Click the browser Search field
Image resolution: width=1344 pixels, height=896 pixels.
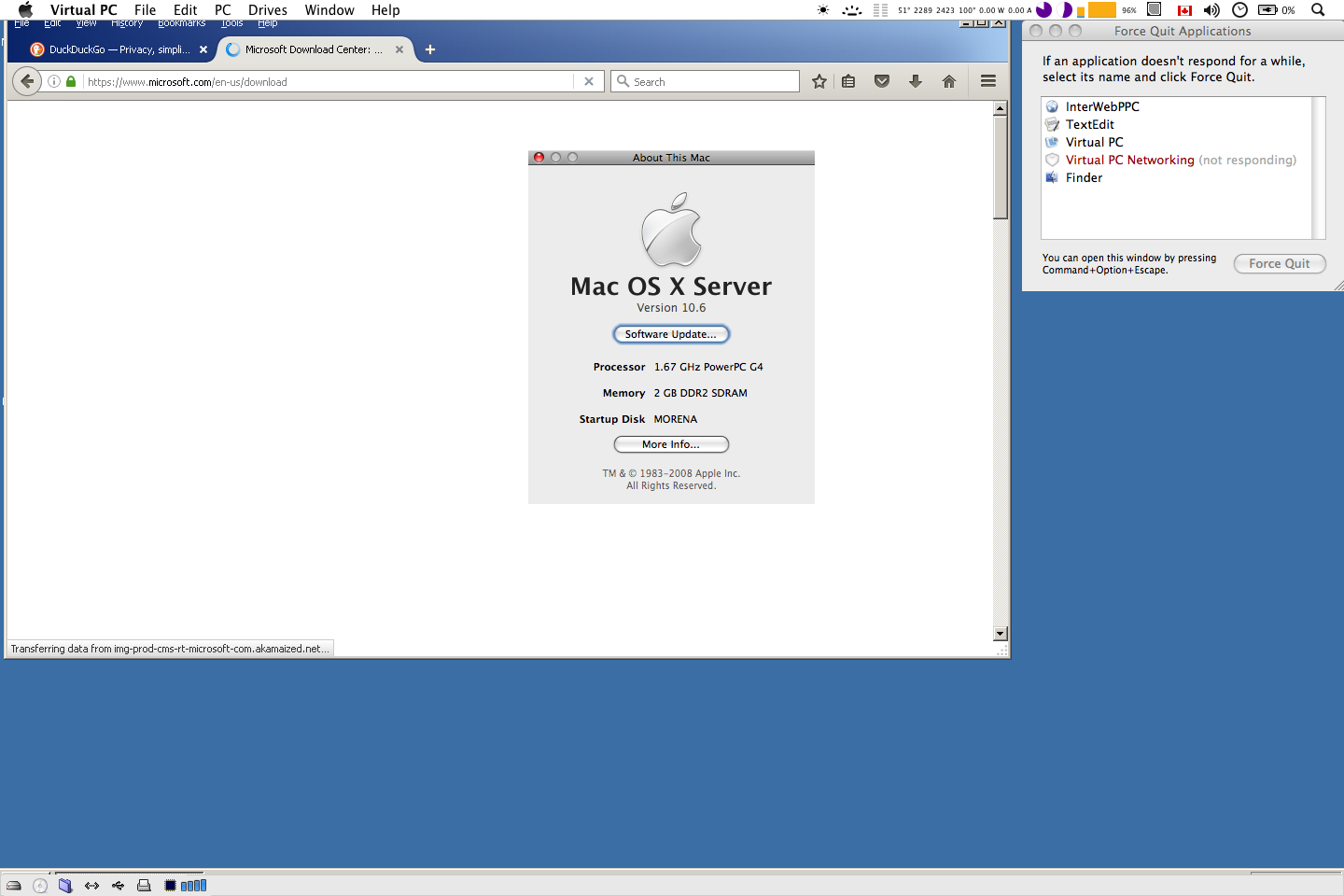click(x=706, y=81)
